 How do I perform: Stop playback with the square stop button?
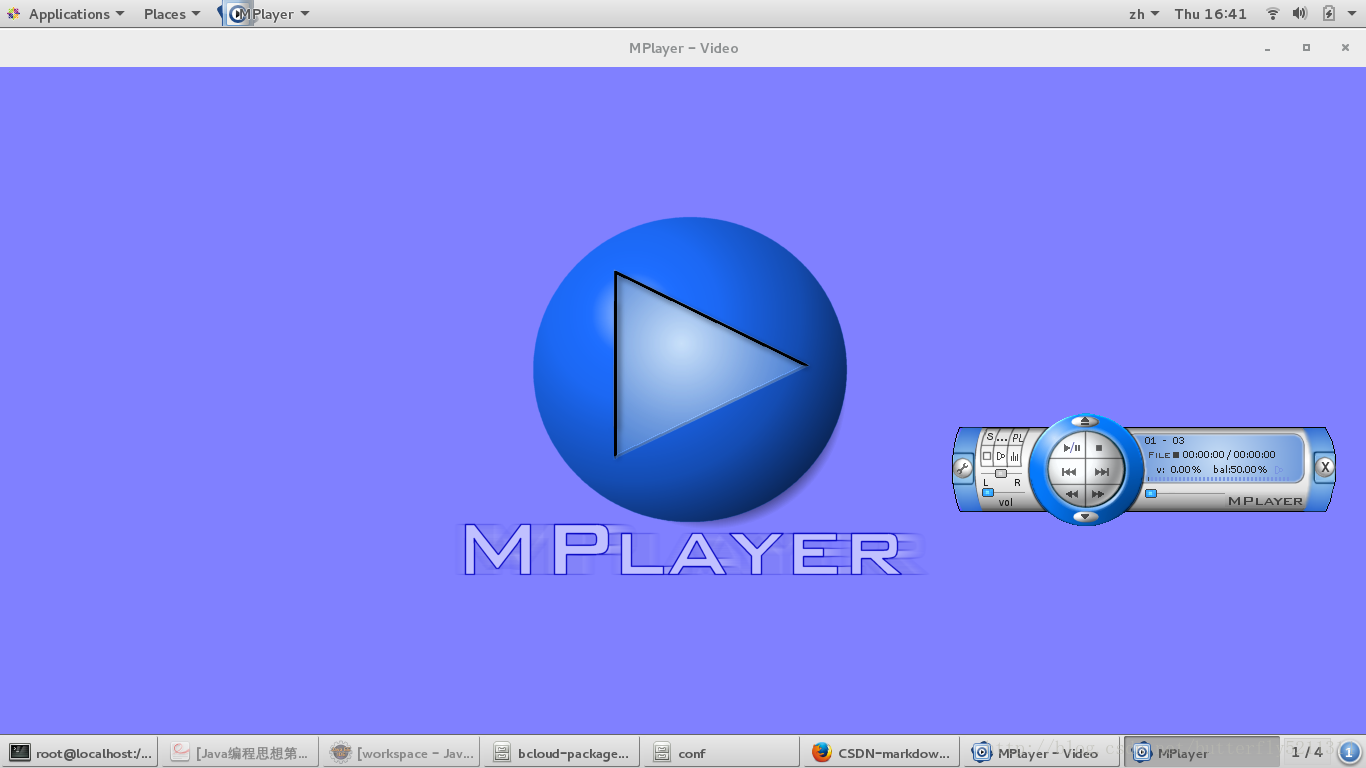coord(1099,447)
